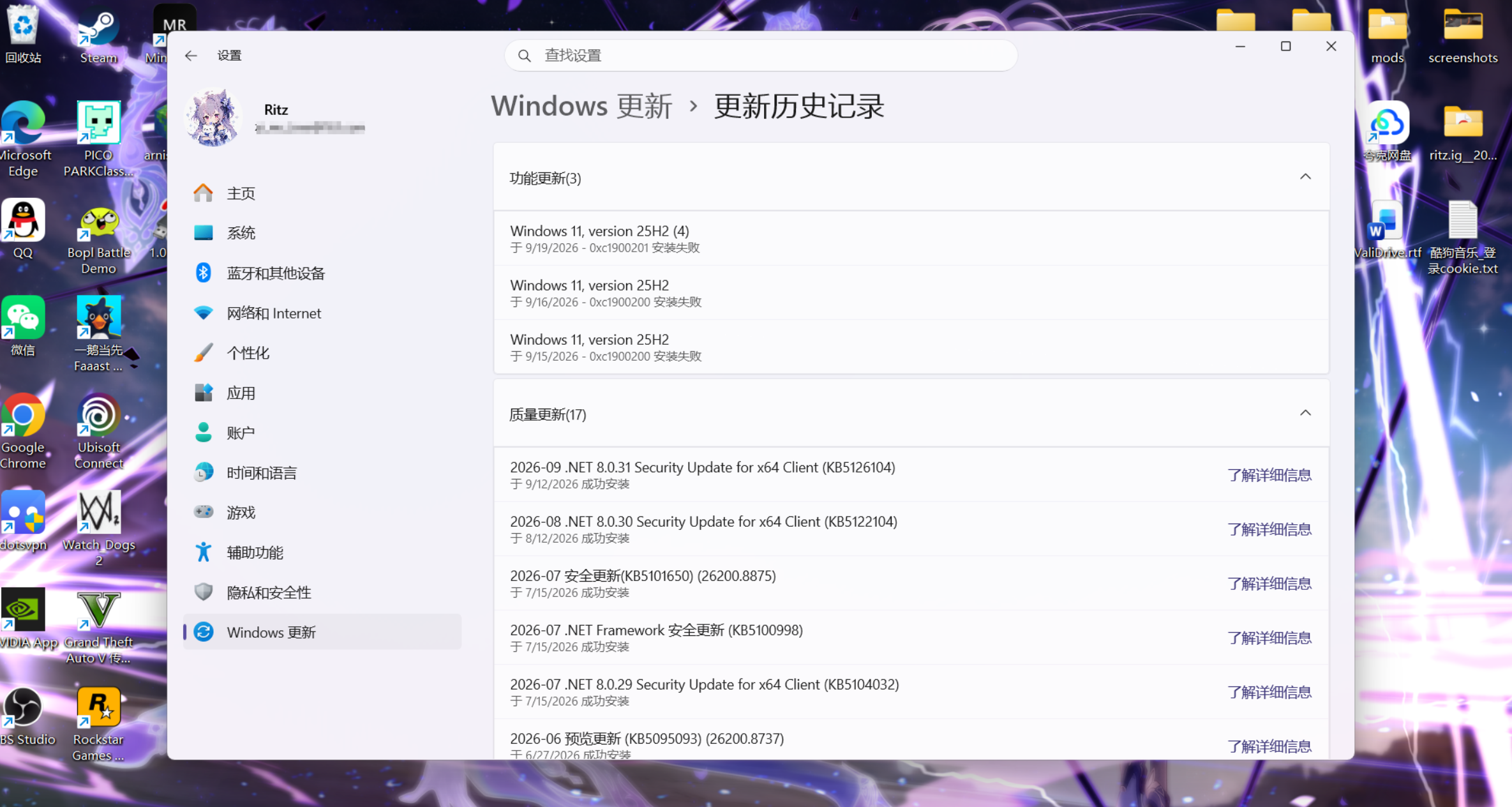This screenshot has width=1512, height=807.
Task: Select 辅助功能 accessibility icon
Action: point(203,552)
